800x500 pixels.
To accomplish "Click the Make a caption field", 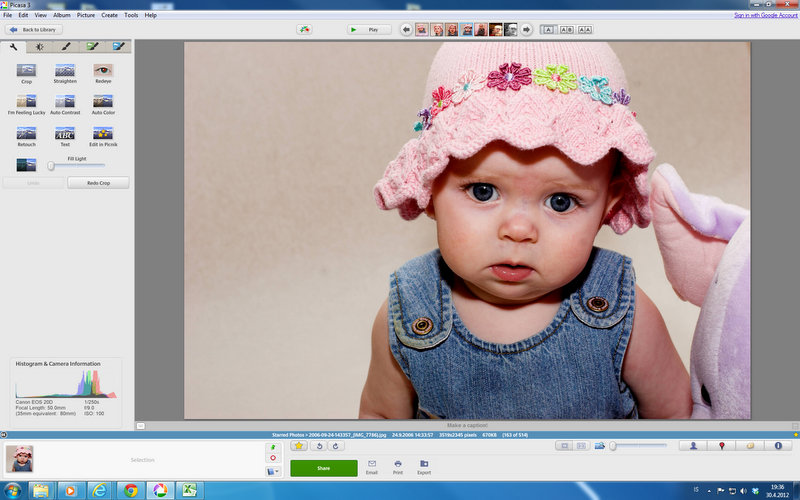I will (x=467, y=425).
